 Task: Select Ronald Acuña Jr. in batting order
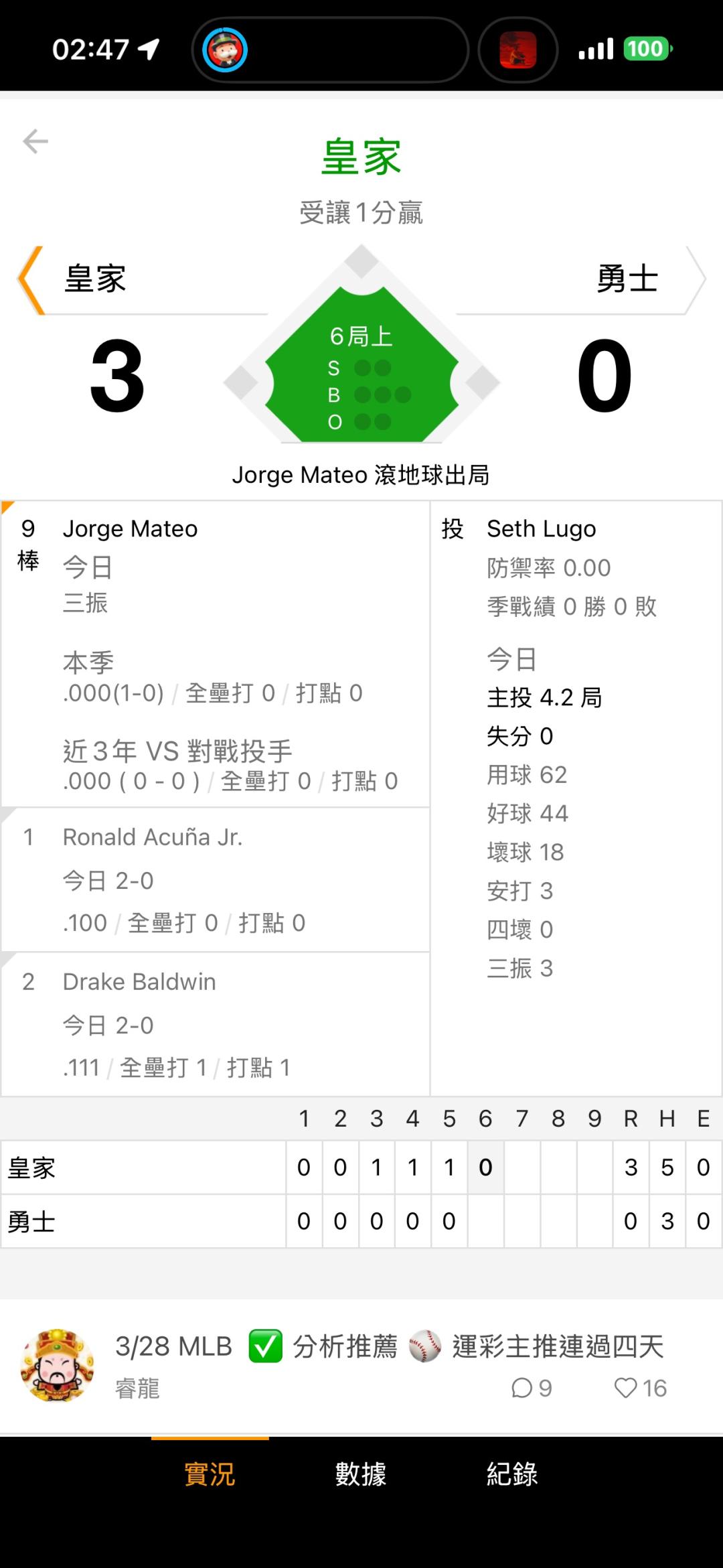pos(214,879)
